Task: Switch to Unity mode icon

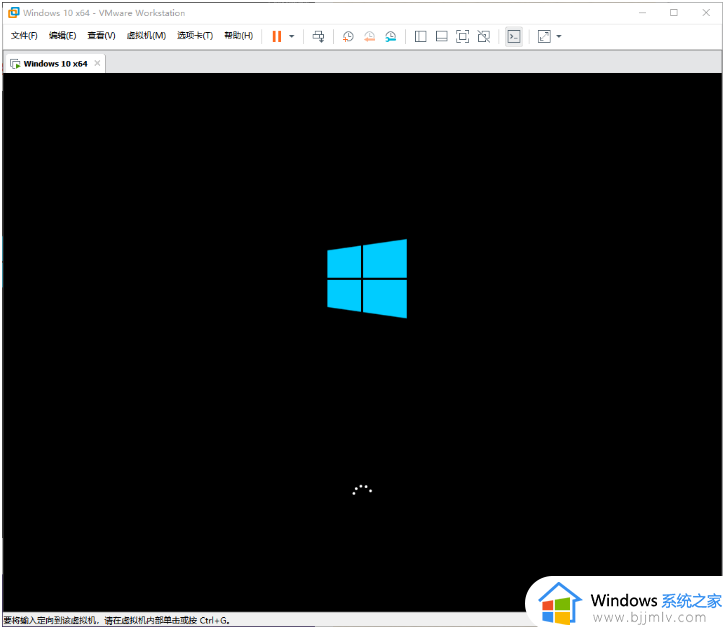Action: point(484,37)
